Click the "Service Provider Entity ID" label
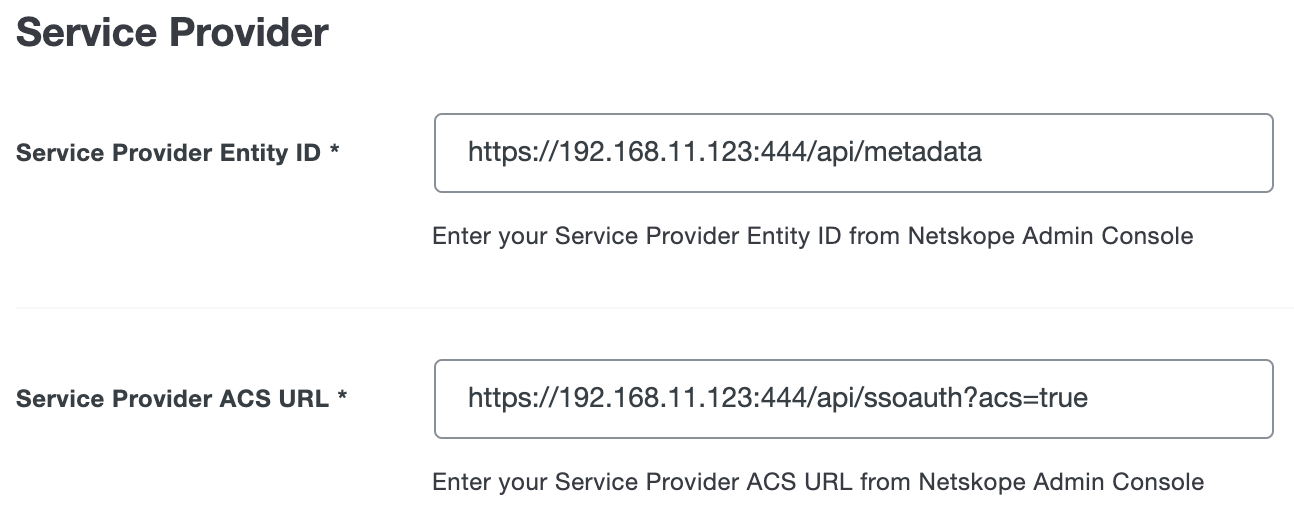Image resolution: width=1294 pixels, height=514 pixels. tap(169, 153)
